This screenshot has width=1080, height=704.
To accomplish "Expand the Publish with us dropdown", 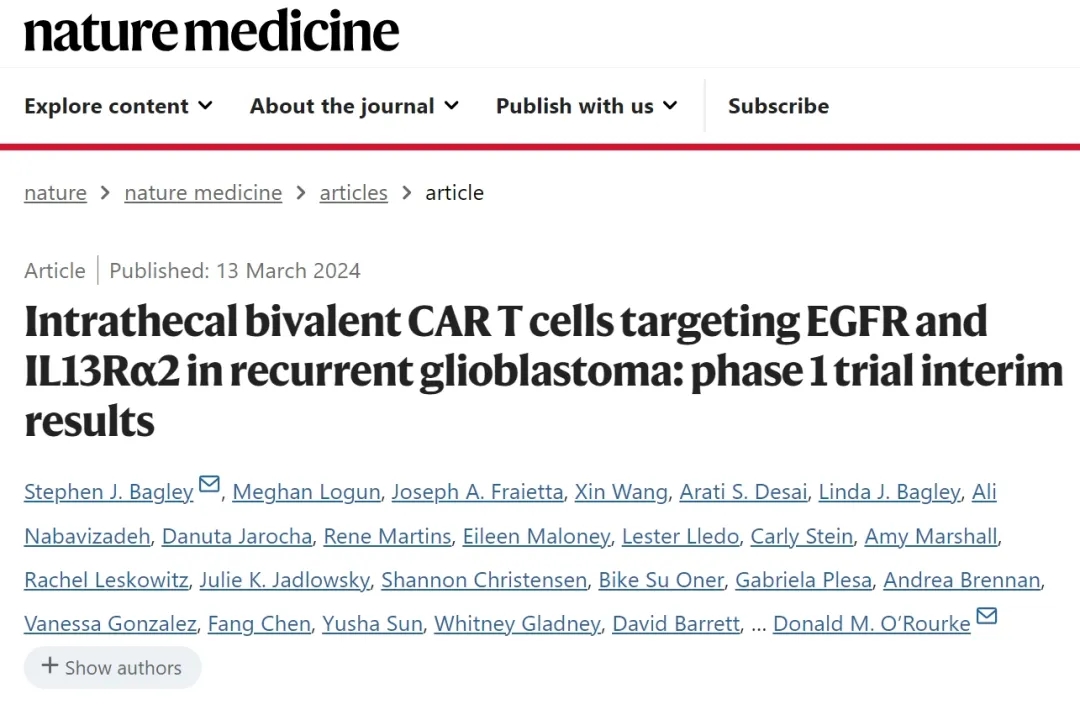I will [586, 106].
